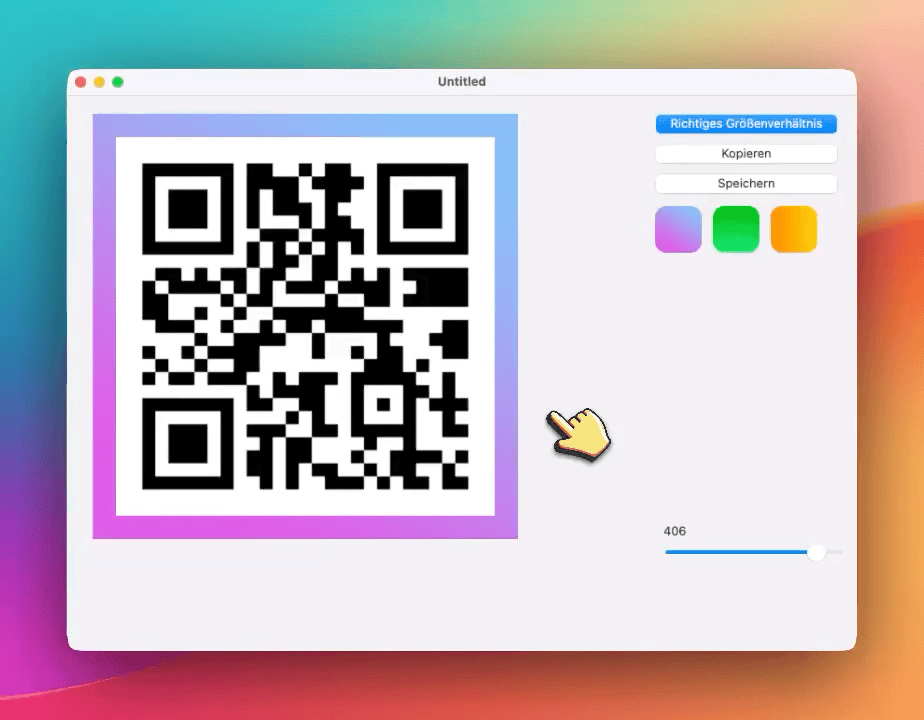Close the Untitled window with the red button
Image resolution: width=924 pixels, height=720 pixels.
point(81,82)
